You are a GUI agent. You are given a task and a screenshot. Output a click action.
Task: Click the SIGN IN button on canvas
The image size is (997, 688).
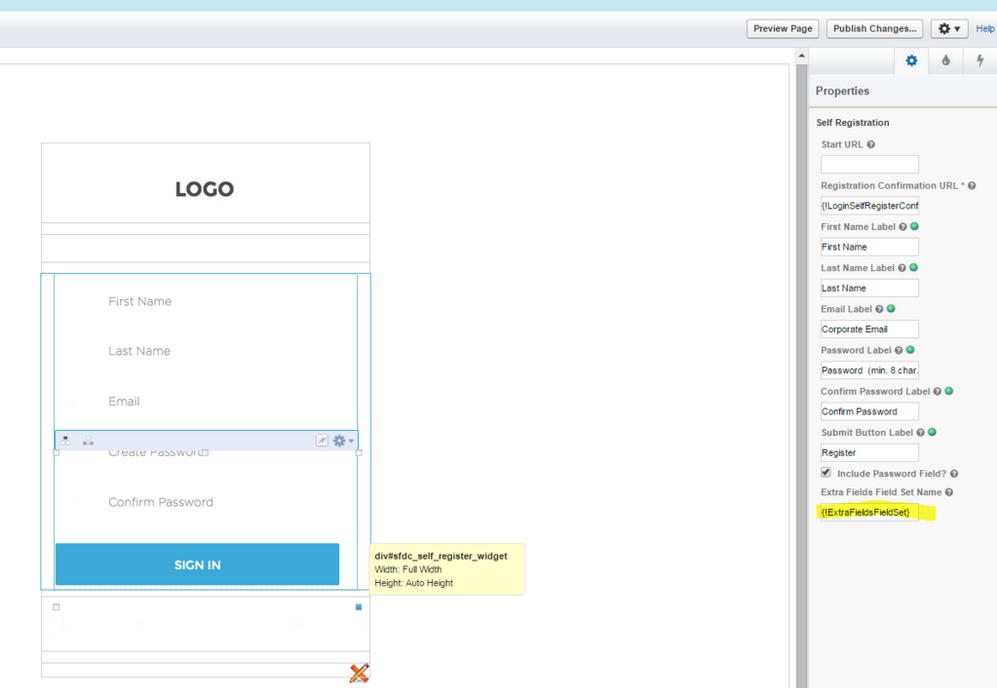click(x=197, y=564)
